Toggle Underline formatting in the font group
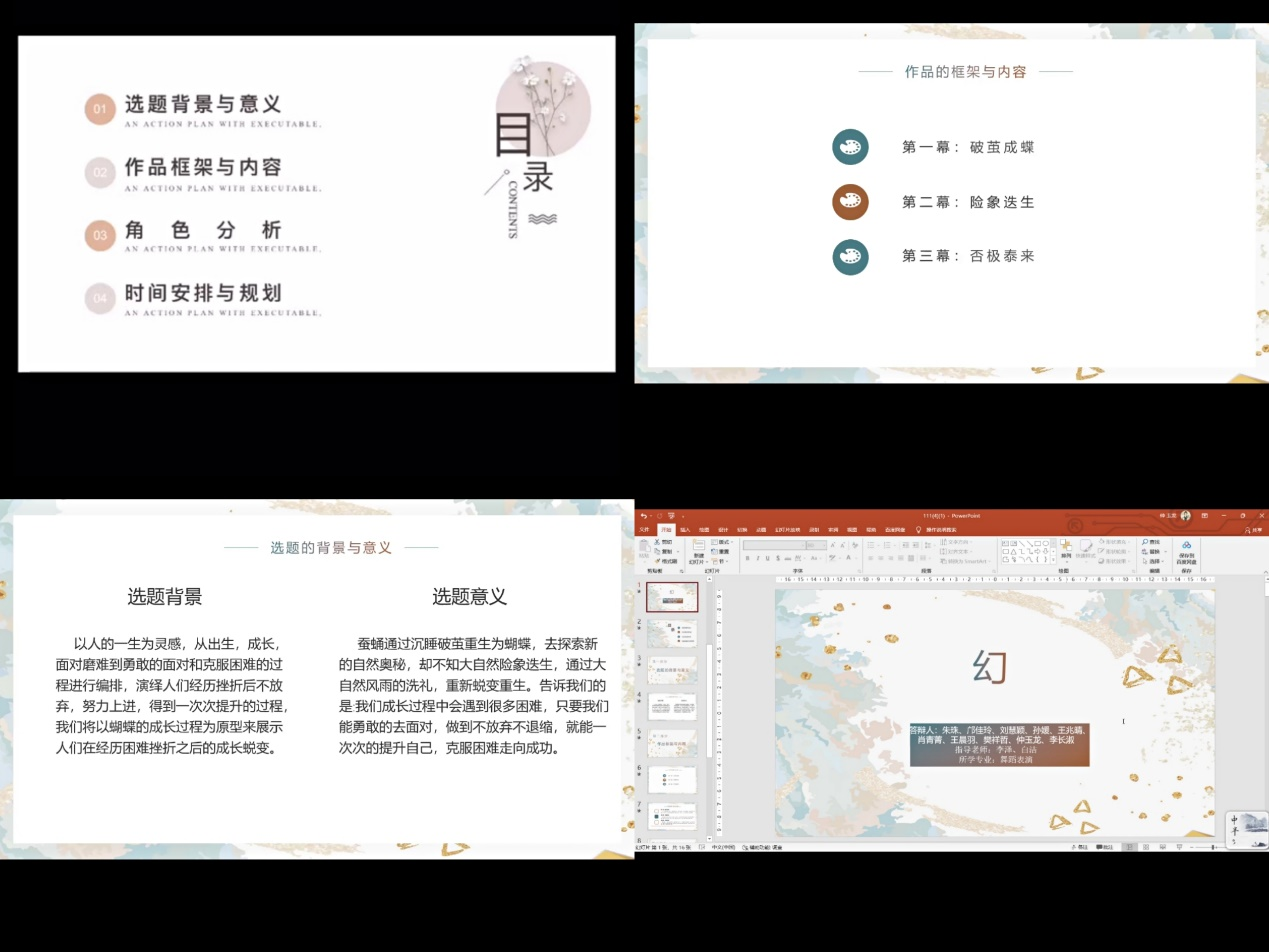The height and width of the screenshot is (952, 1269). click(766, 558)
